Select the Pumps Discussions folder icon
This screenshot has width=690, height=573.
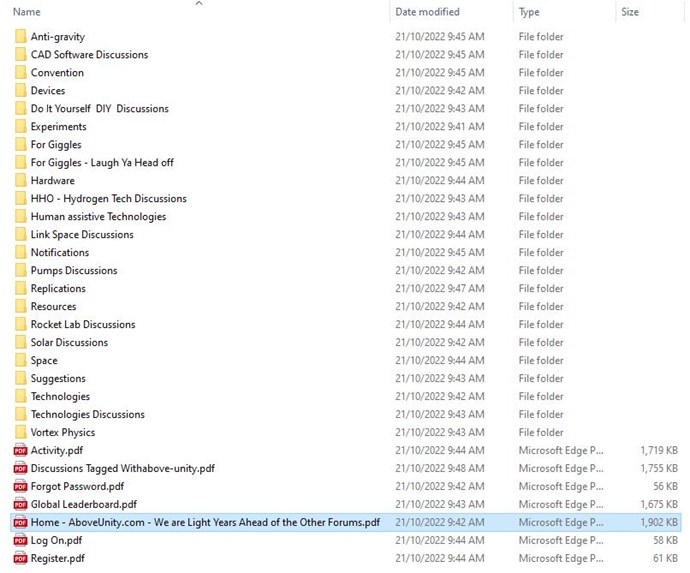[x=20, y=271]
